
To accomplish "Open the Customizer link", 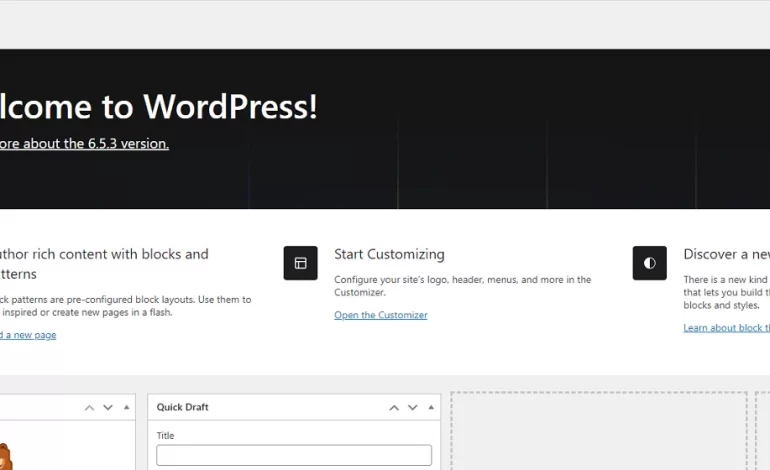I will tap(381, 315).
